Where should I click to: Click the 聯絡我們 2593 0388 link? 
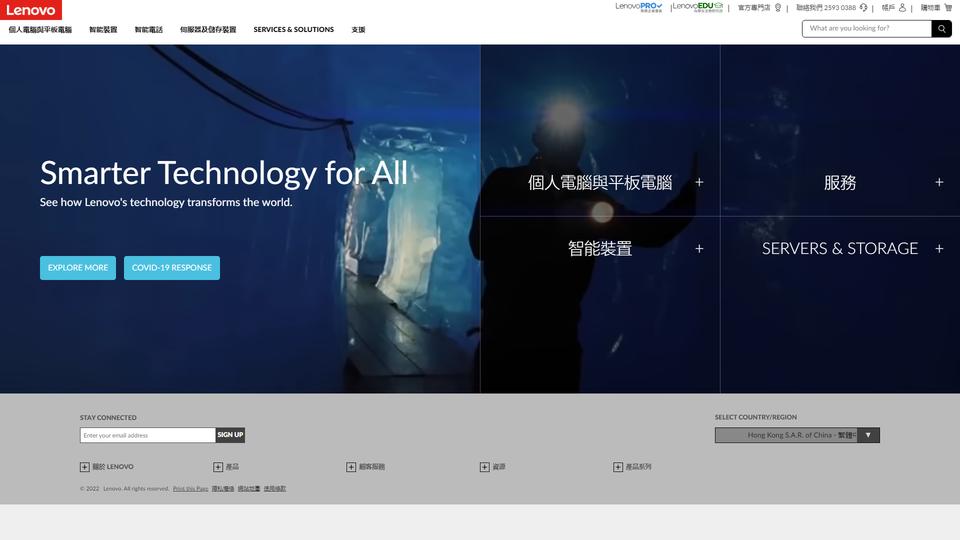(x=826, y=8)
